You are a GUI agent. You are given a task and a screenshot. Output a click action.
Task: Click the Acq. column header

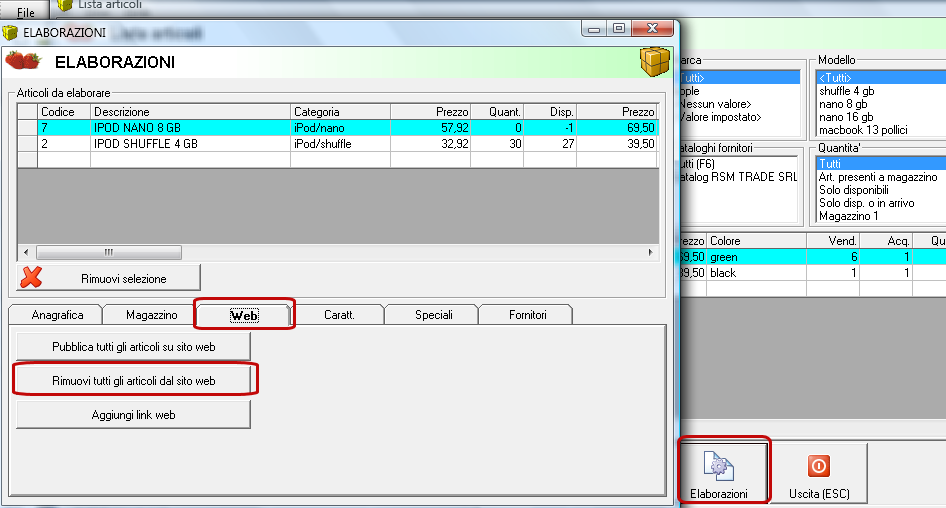[x=886, y=241]
